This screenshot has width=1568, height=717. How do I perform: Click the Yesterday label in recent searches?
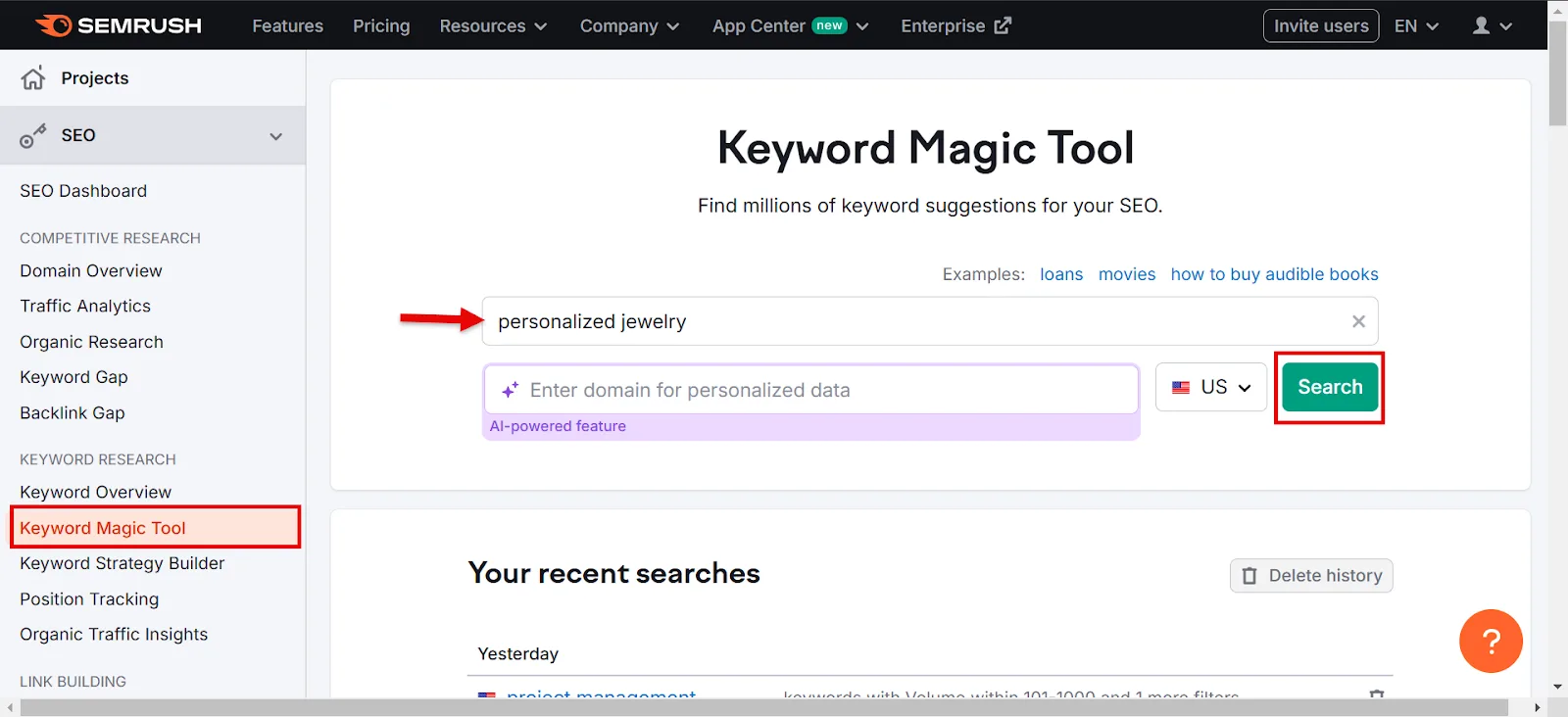(x=517, y=654)
